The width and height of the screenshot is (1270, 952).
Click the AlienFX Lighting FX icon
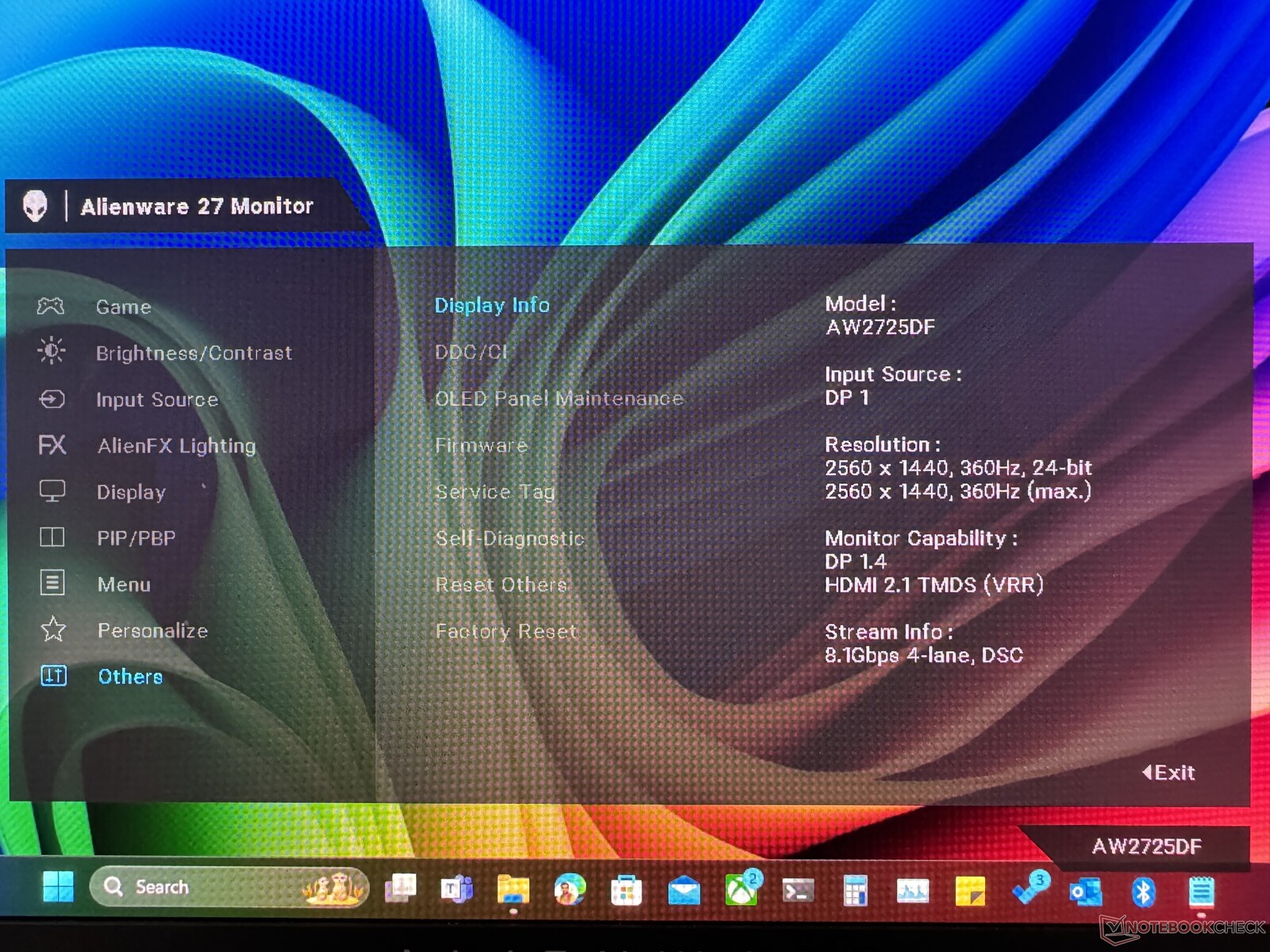click(52, 444)
